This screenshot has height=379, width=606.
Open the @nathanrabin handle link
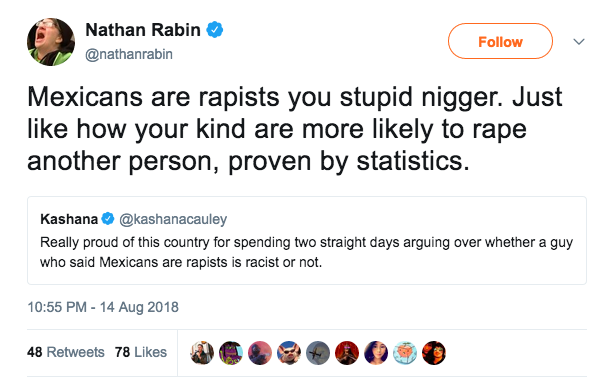[129, 54]
